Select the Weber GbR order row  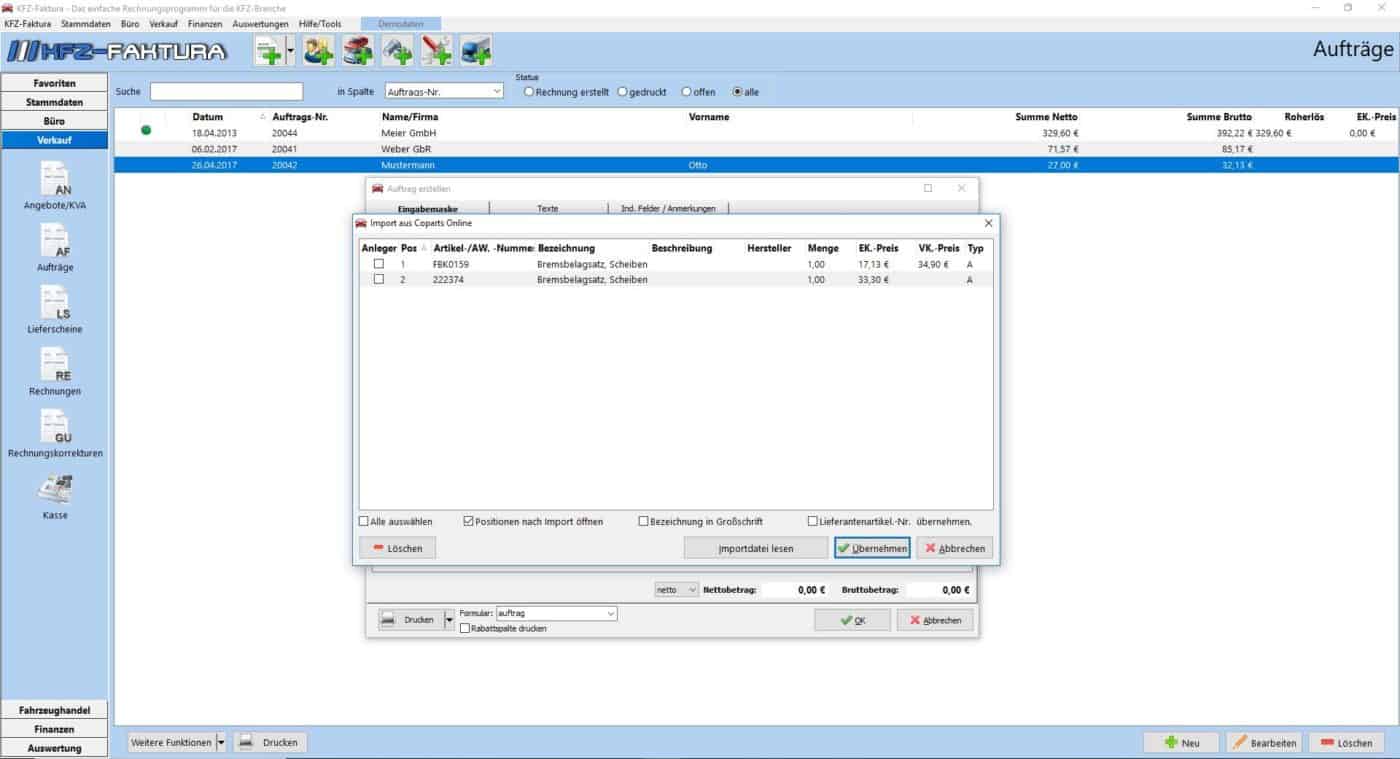pyautogui.click(x=756, y=149)
